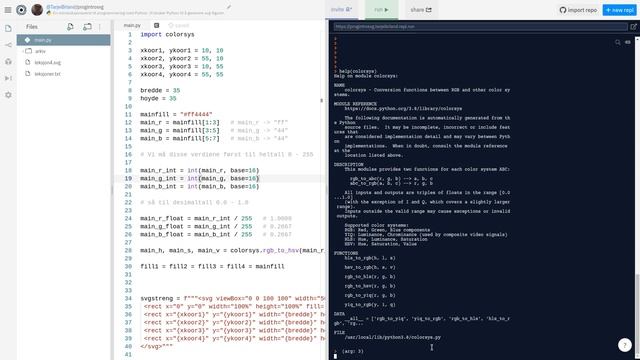
Task: Click line 1 'import colorsys'
Action: [167, 35]
